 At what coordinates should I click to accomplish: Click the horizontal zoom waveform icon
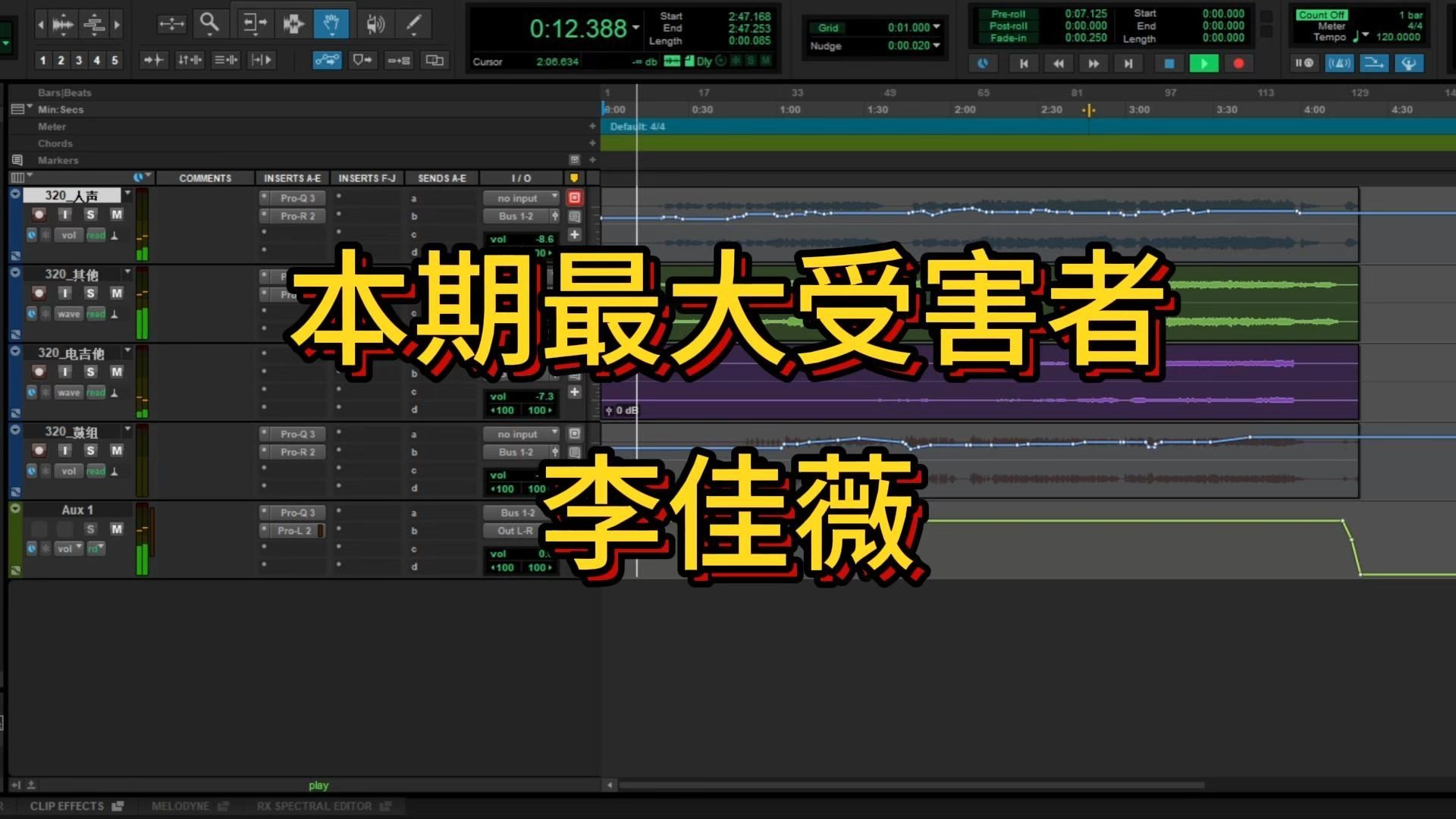(62, 25)
